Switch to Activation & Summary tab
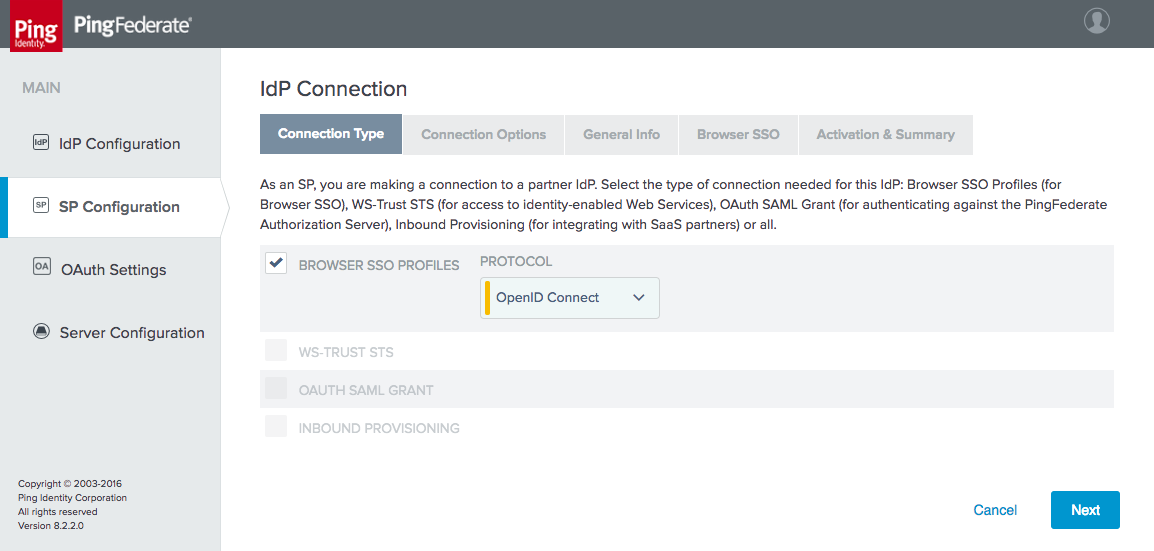The image size is (1154, 551). [886, 135]
